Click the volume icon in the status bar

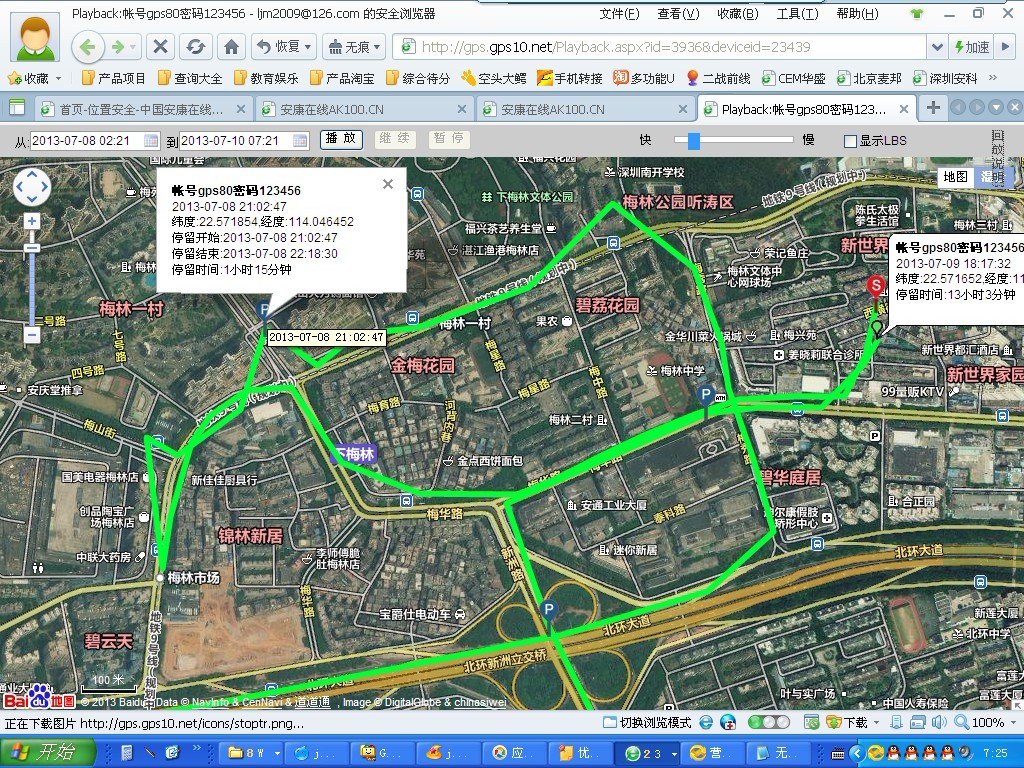938,722
